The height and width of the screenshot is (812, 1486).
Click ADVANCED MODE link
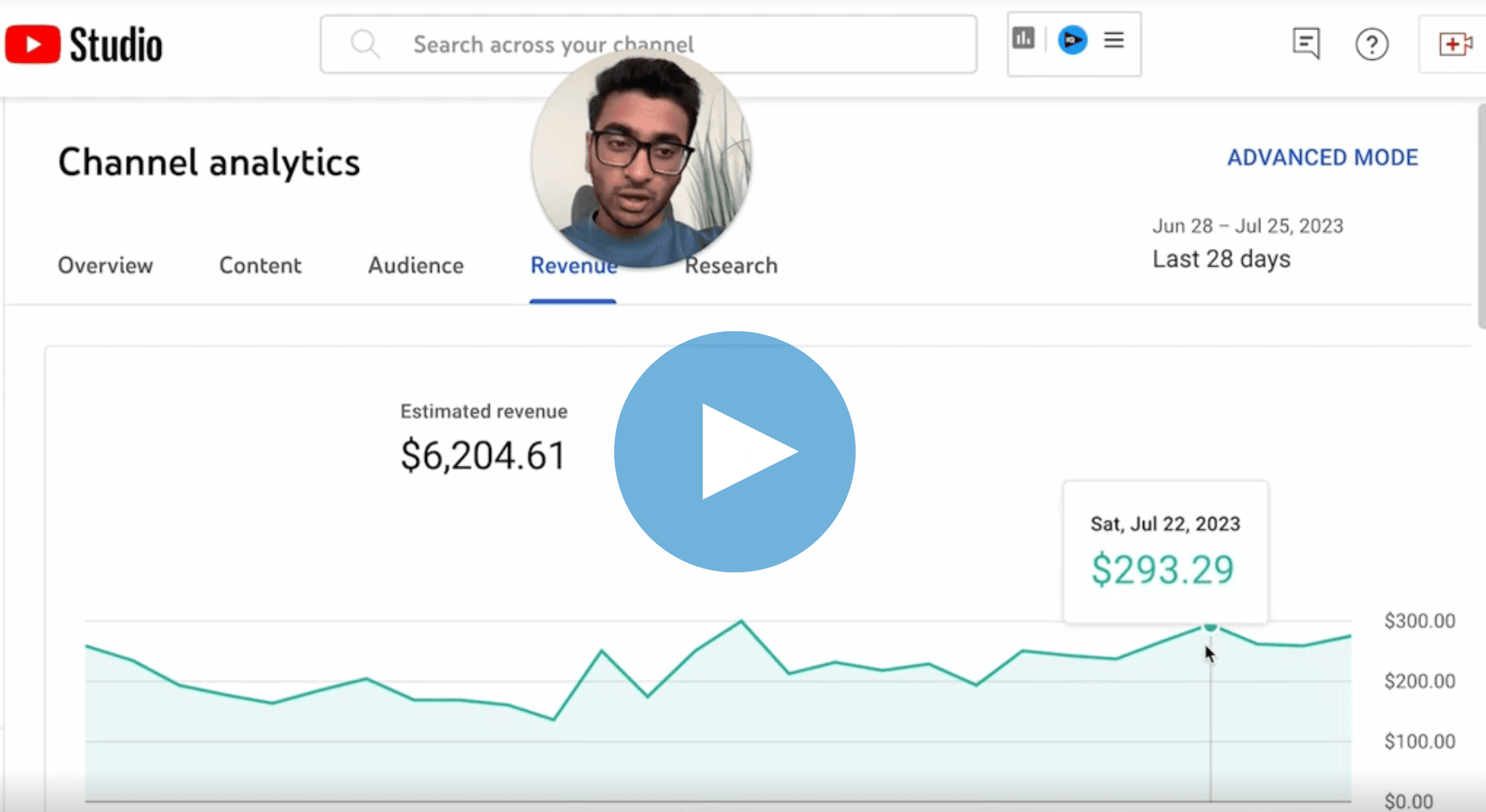point(1322,158)
